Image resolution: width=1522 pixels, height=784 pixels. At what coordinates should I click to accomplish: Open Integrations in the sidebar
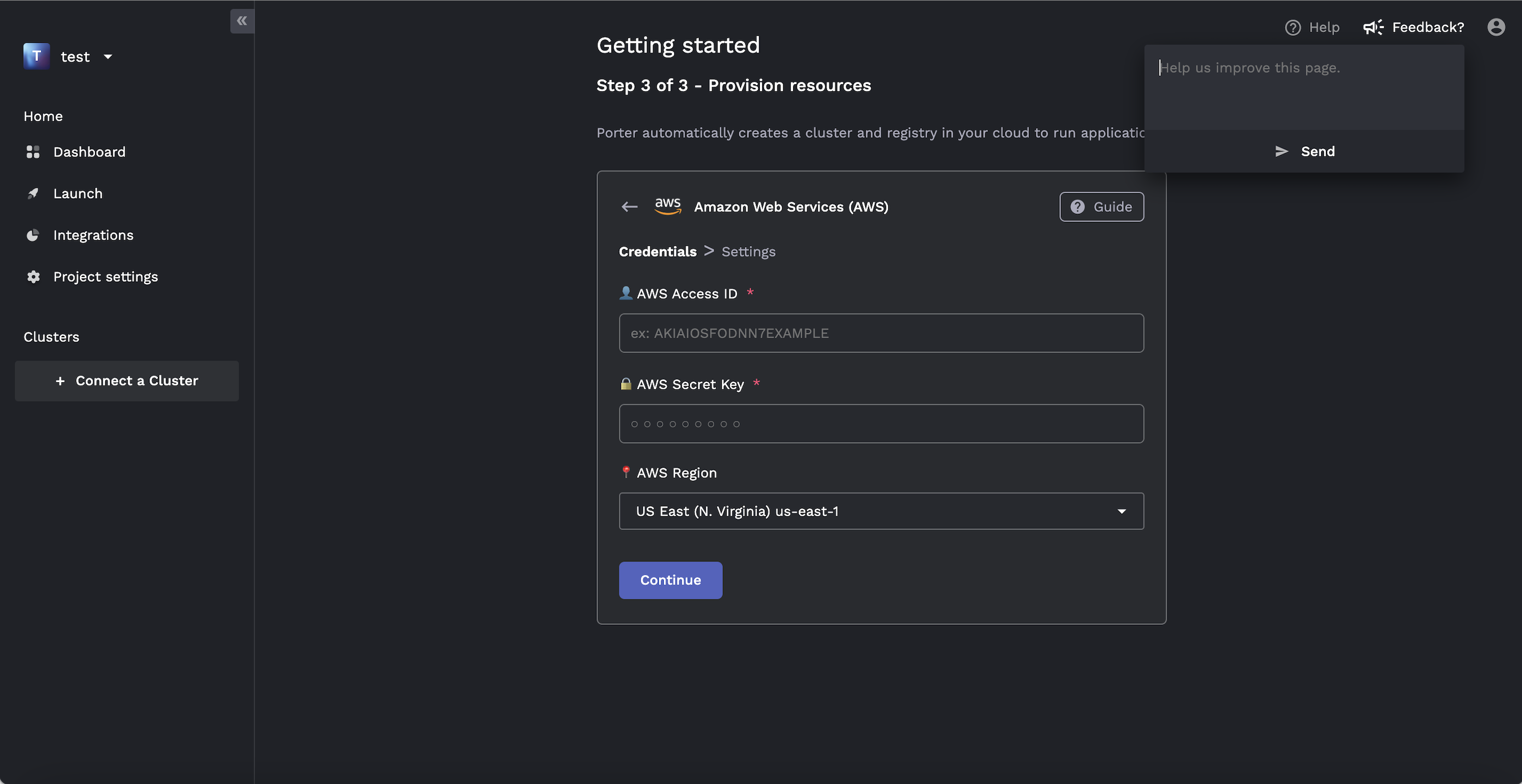93,235
